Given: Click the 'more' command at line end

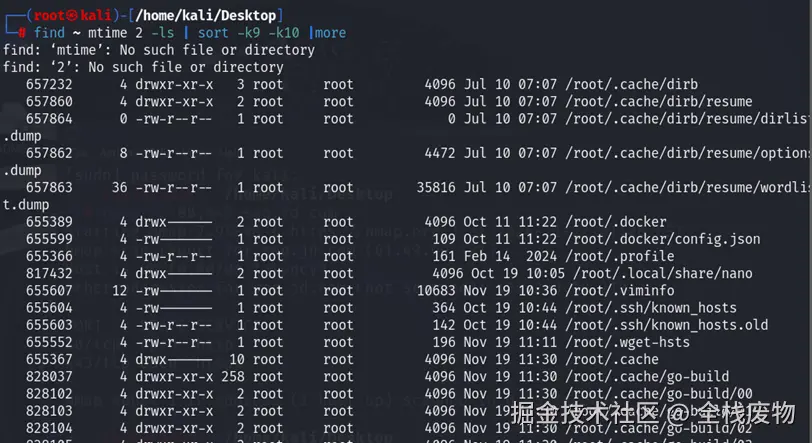Looking at the screenshot, I should coord(329,32).
